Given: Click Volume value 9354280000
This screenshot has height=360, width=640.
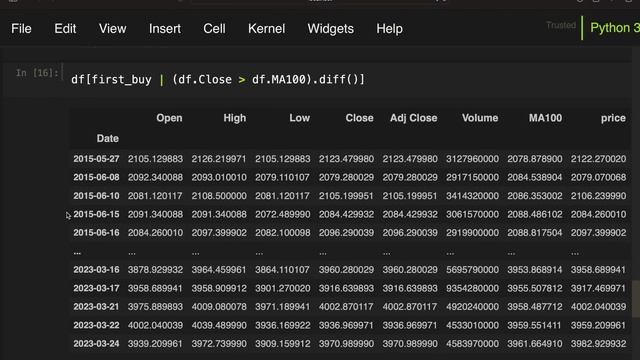Looking at the screenshot, I should pos(472,288).
